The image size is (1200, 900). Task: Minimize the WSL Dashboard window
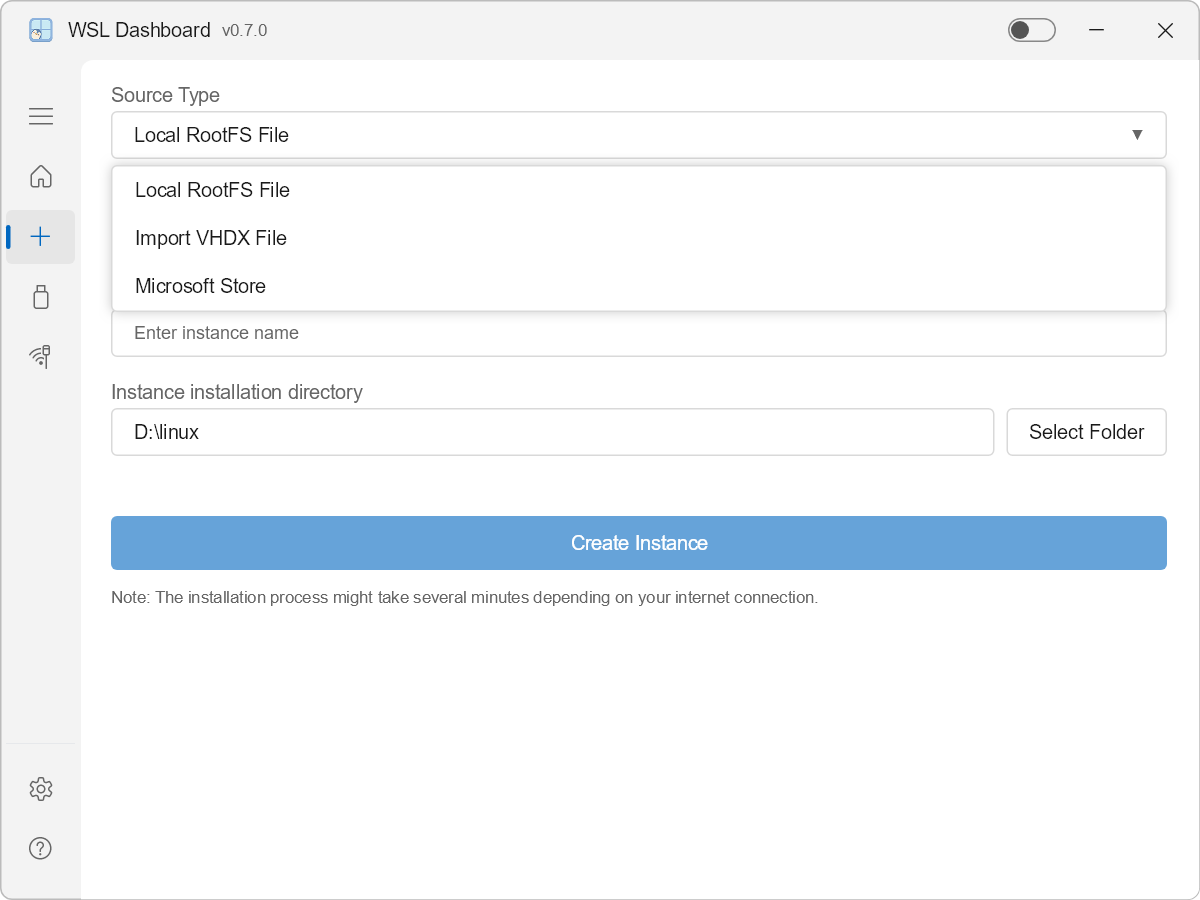[1096, 30]
